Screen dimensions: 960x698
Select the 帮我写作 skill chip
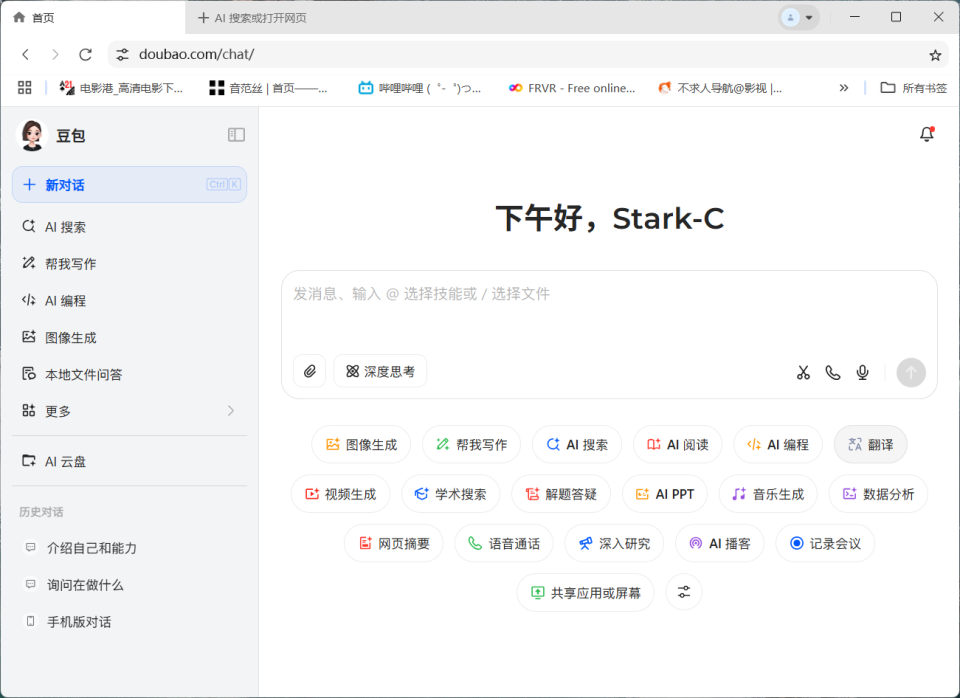coord(471,445)
